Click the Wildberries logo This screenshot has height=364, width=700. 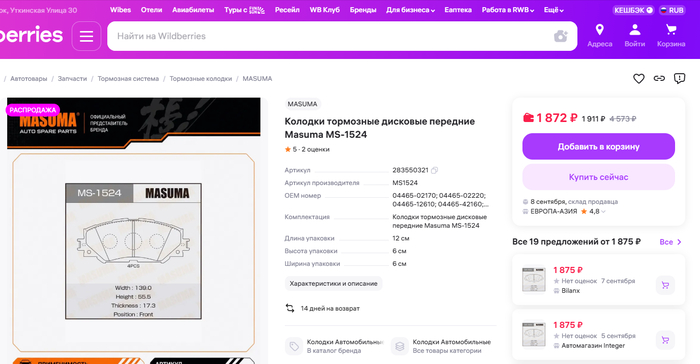(31, 35)
